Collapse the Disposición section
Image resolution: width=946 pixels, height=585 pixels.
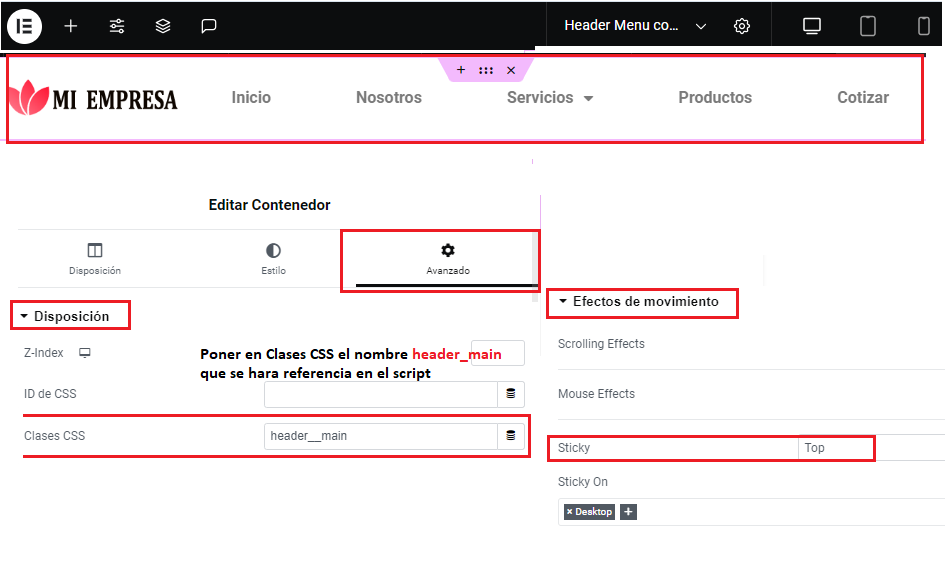tap(65, 316)
